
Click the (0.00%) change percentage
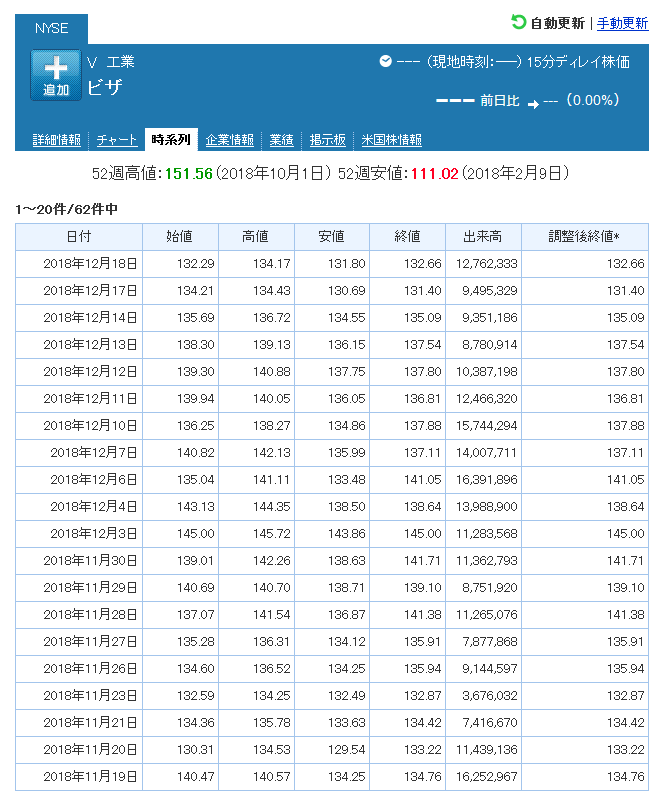coord(593,100)
